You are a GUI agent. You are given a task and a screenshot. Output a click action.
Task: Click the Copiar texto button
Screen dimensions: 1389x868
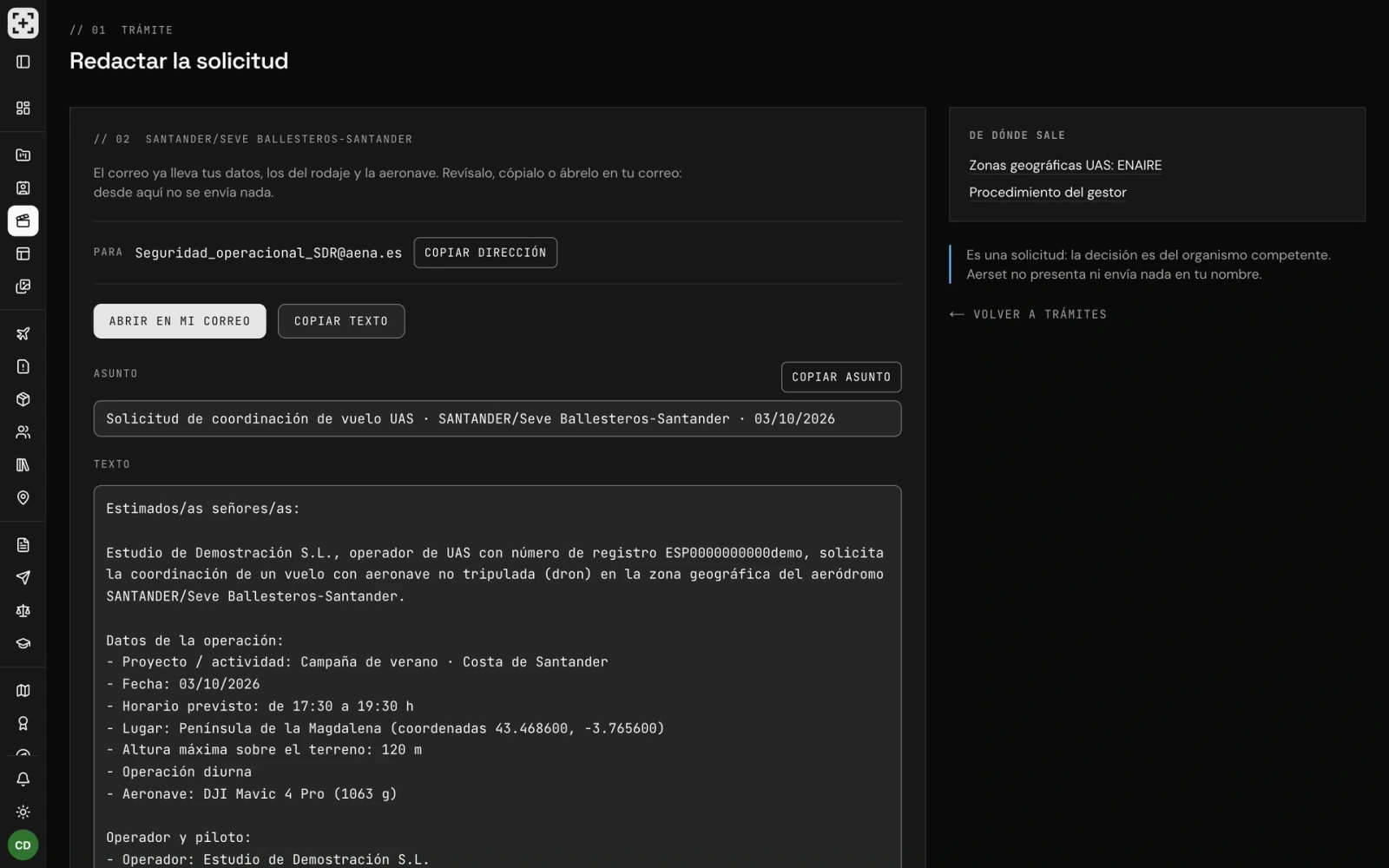coord(341,321)
